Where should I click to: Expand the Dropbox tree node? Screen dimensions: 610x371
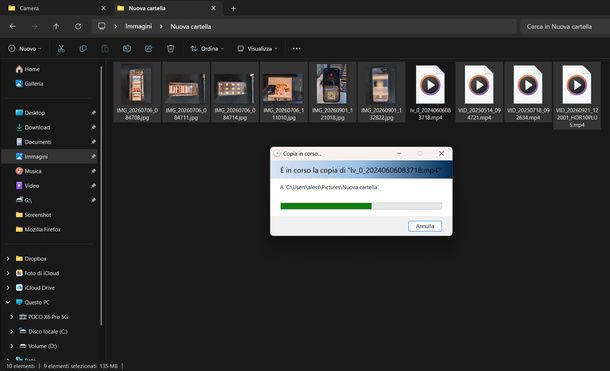(x=8, y=259)
